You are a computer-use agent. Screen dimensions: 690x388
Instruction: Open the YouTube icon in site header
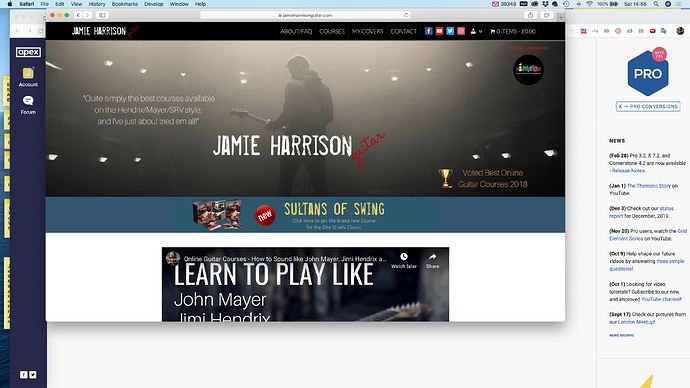point(439,31)
